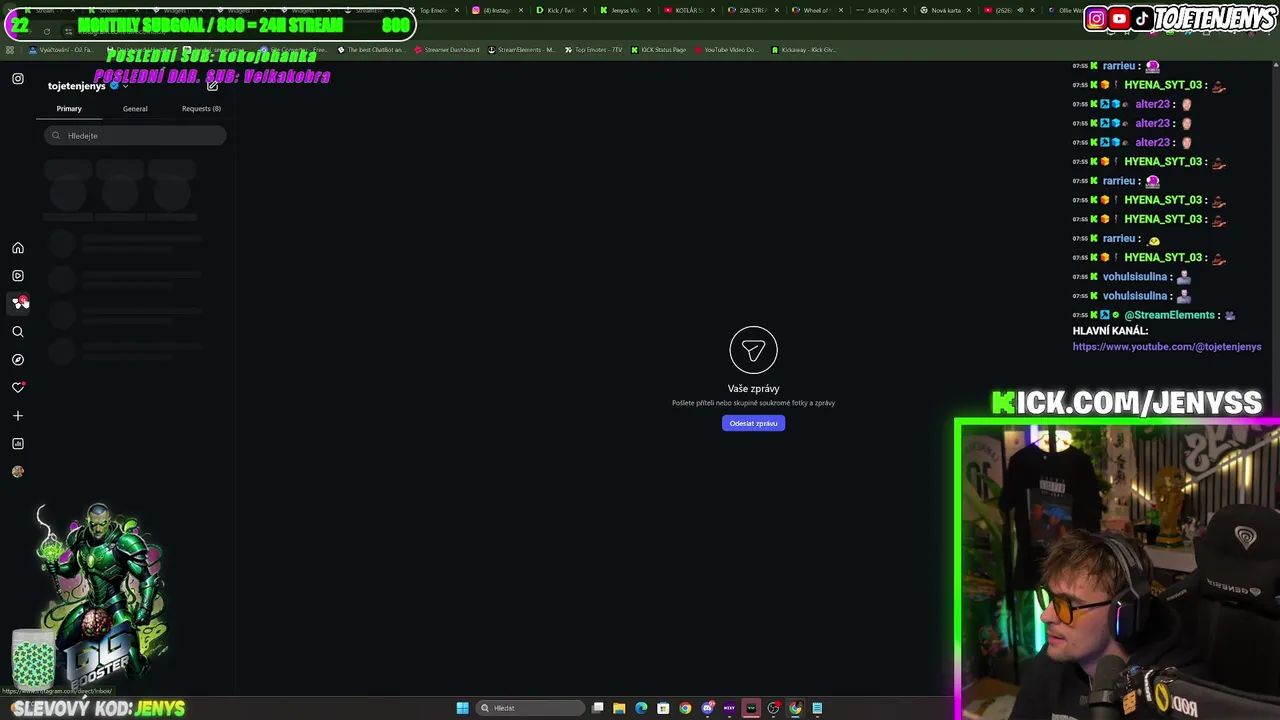Open Explore compass icon in sidebar

[x=17, y=359]
